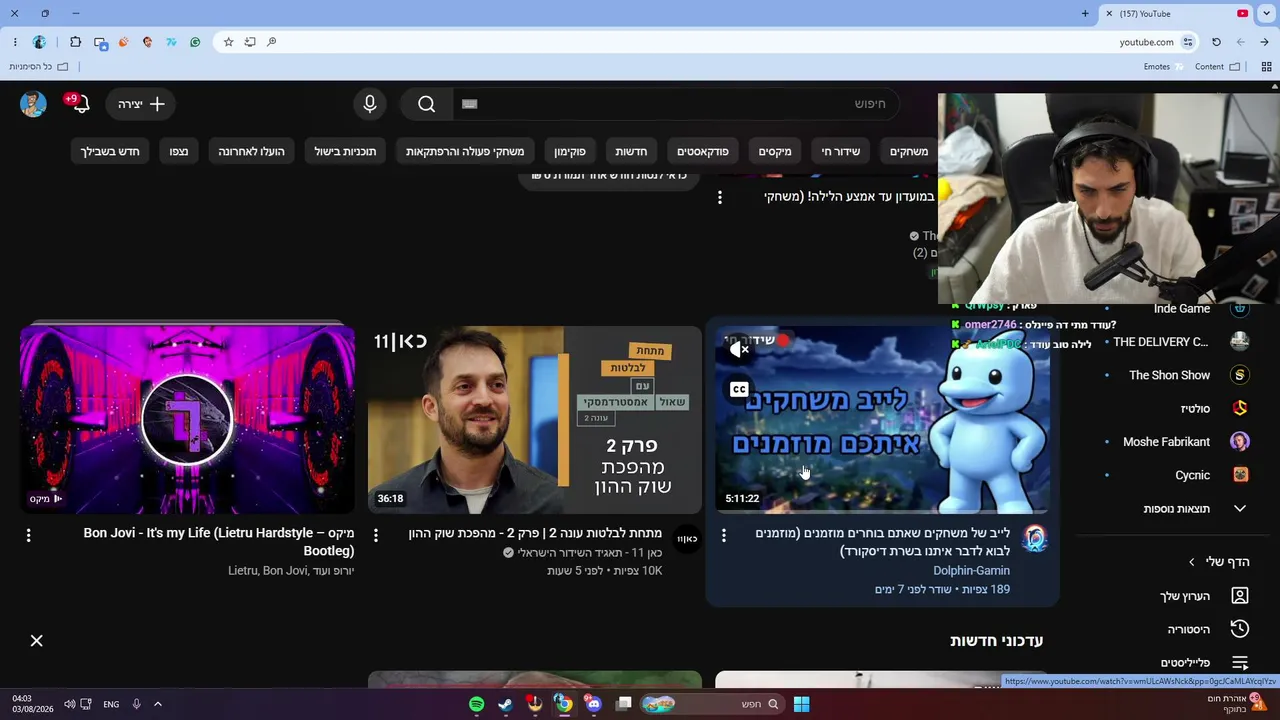Click the היסטוריה clock icon in sidebar
The width and height of the screenshot is (1280, 720).
[x=1240, y=629]
